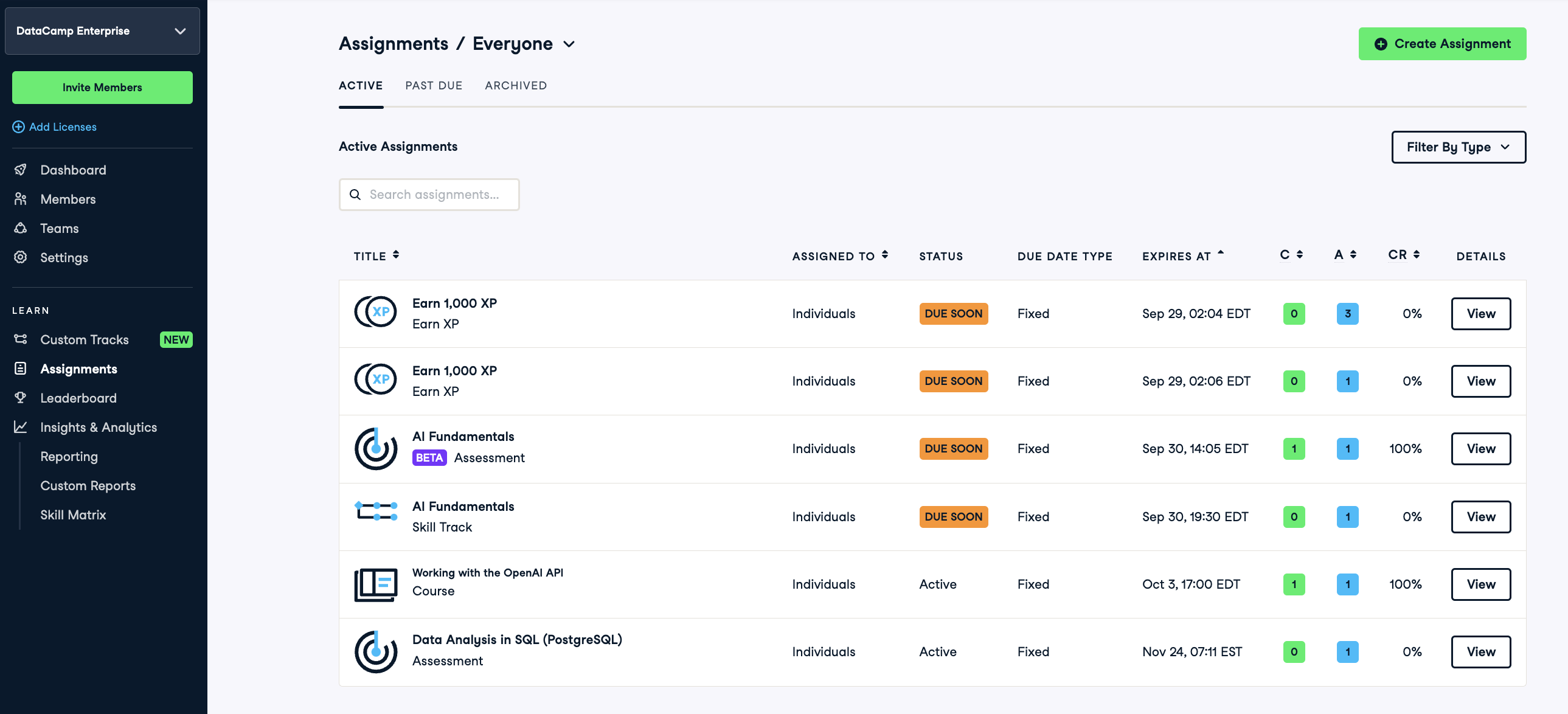Click the Custom Tracks icon

(21, 339)
